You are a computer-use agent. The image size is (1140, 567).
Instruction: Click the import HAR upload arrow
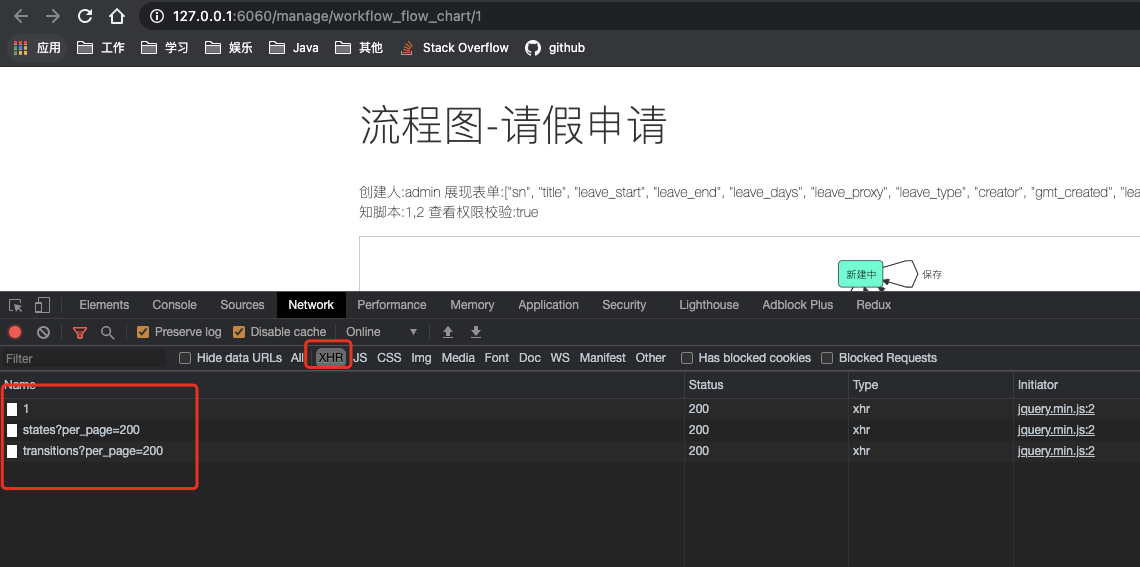click(x=448, y=332)
